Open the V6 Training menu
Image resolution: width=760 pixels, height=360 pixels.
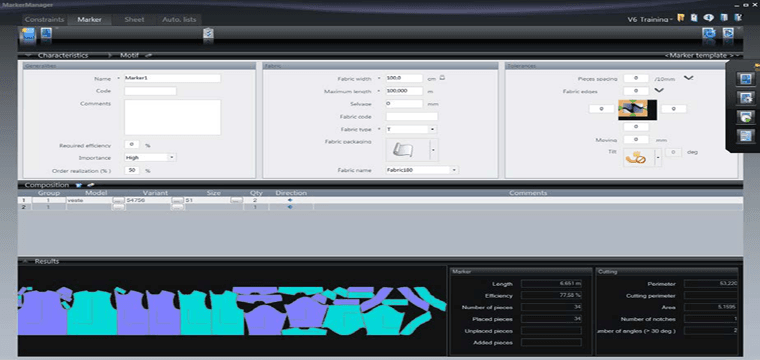tap(649, 19)
